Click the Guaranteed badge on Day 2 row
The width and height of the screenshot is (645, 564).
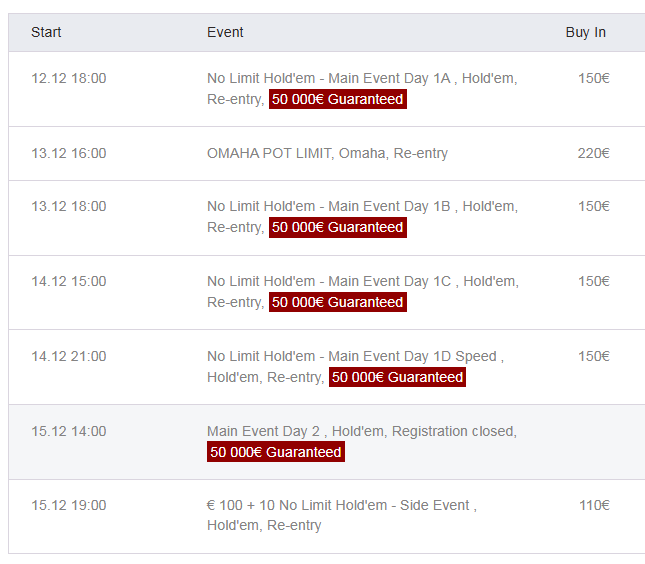tap(276, 452)
